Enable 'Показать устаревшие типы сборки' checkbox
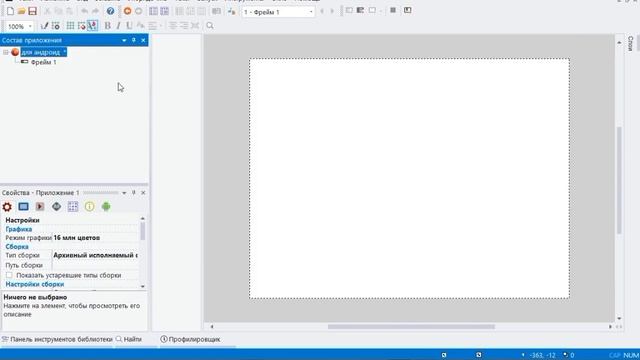This screenshot has height=360, width=640. click(x=9, y=275)
